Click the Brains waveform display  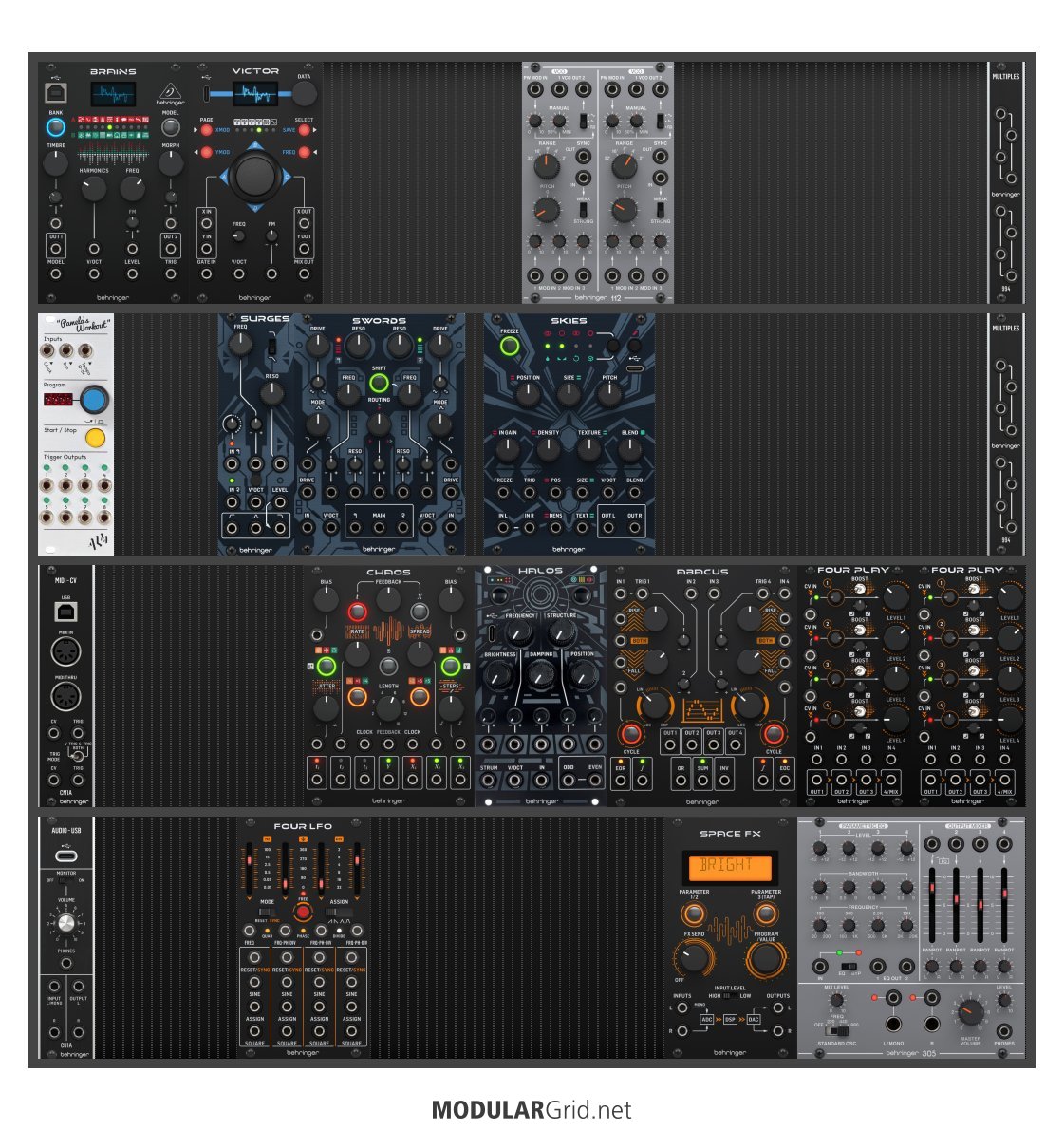(x=113, y=94)
